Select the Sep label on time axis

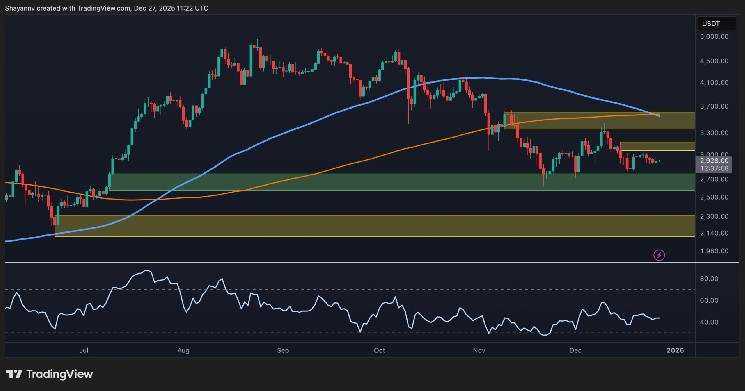(283, 351)
